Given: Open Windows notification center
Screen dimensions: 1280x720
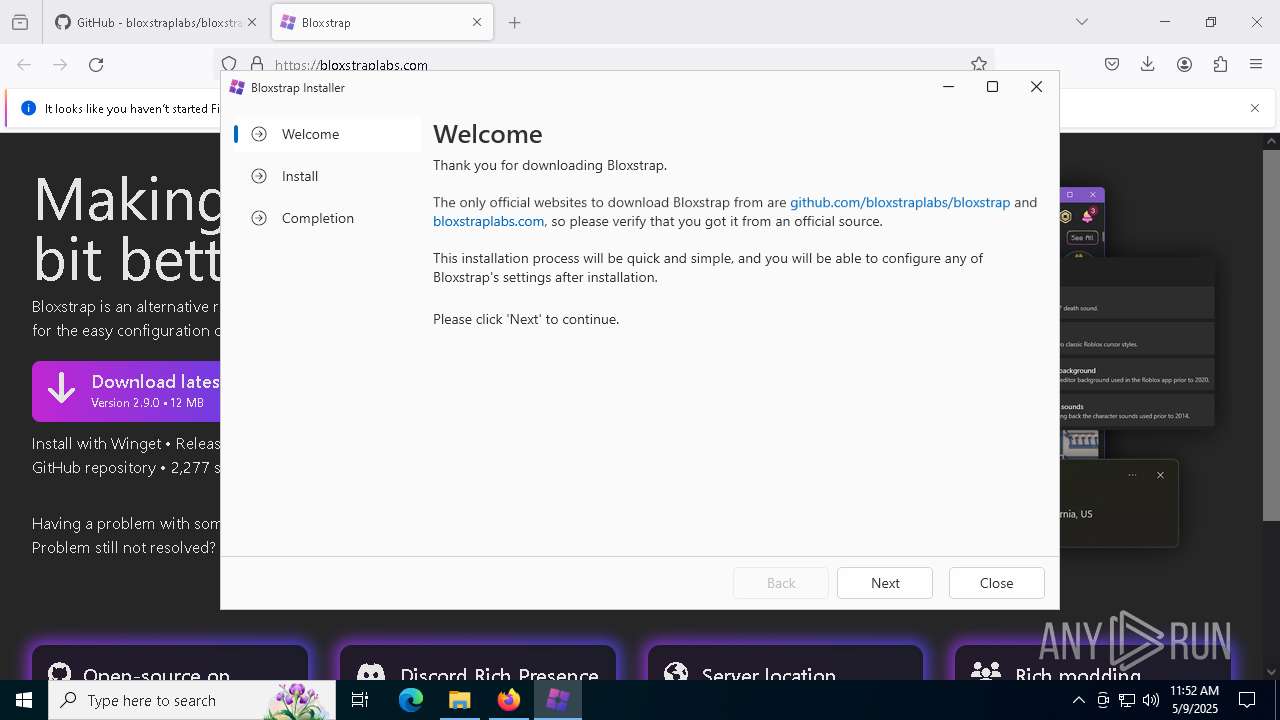Looking at the screenshot, I should point(1247,700).
